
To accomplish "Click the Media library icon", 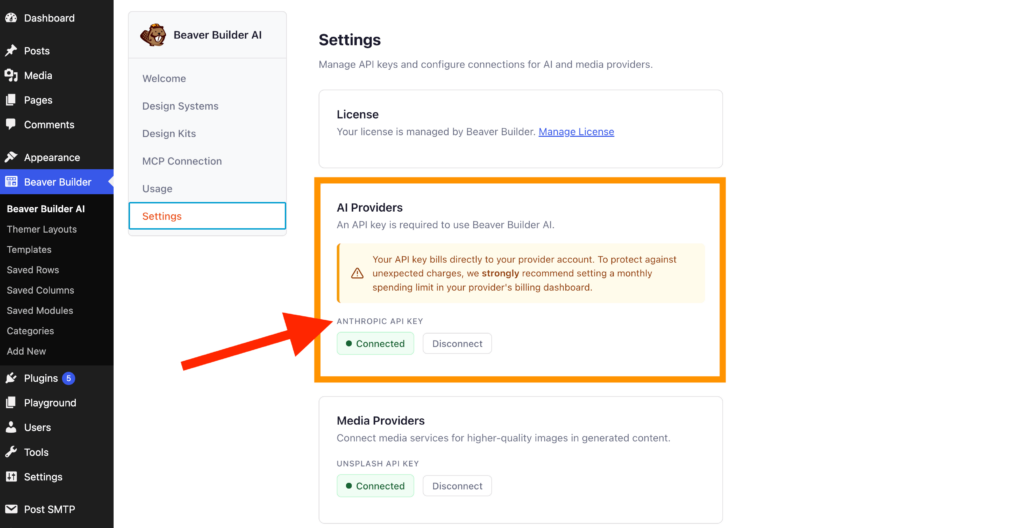I will tap(10, 75).
